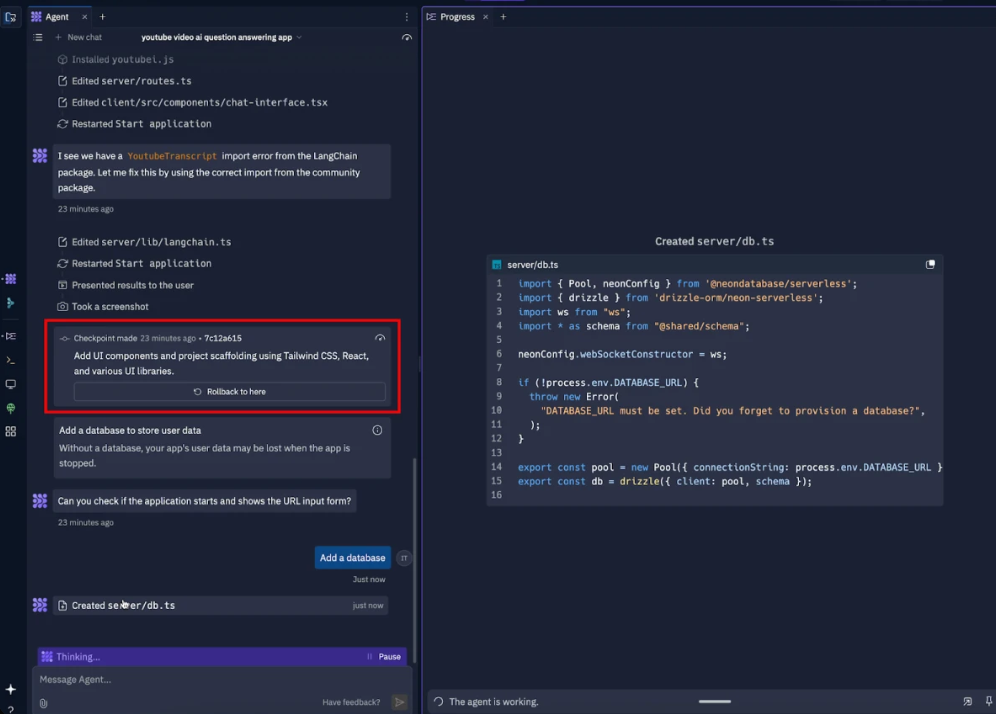Open the file explorer icon at top-left
Viewport: 996px width, 714px height.
pyautogui.click(x=11, y=17)
